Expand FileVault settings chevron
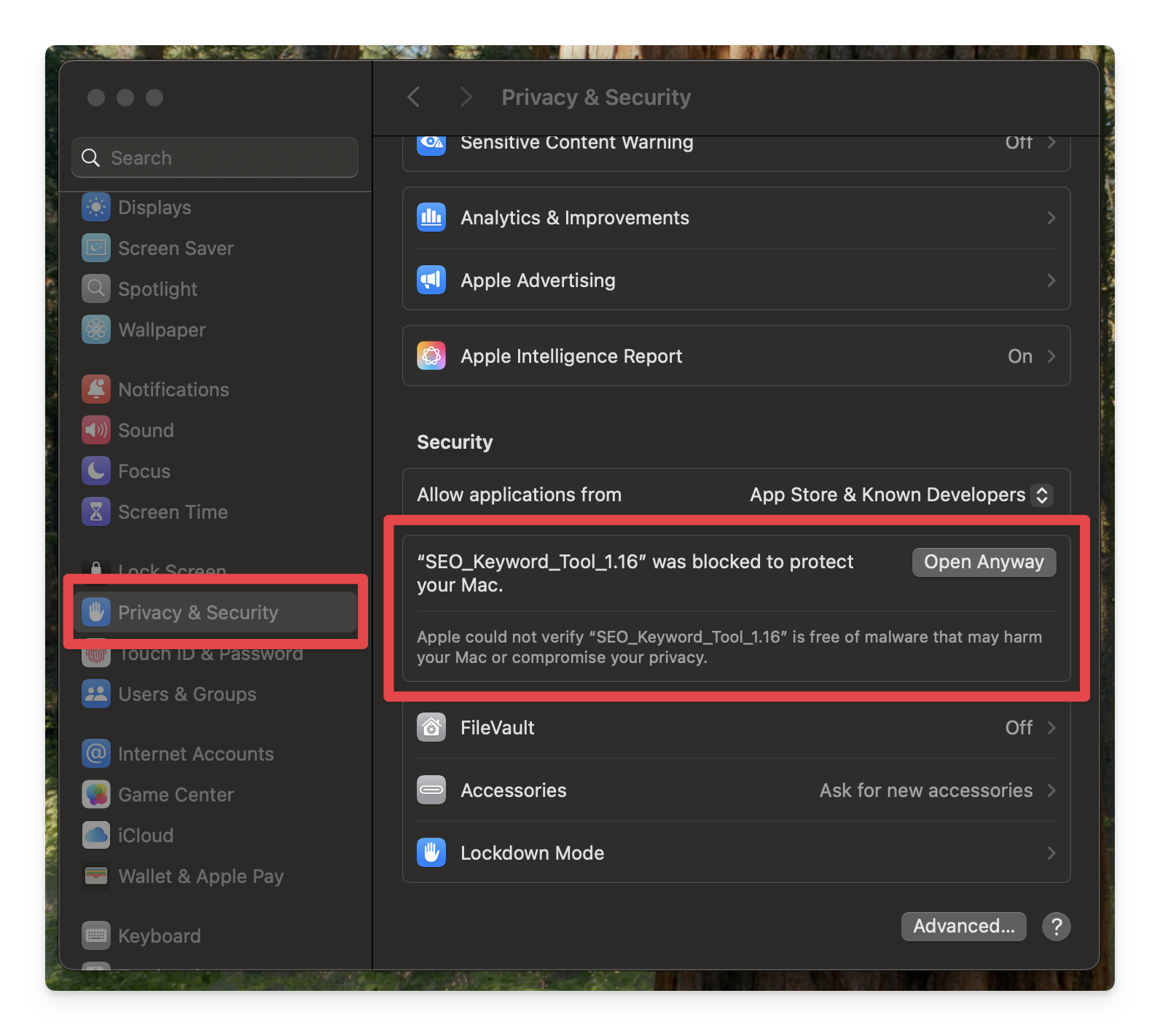The height and width of the screenshot is (1036, 1160). (x=1051, y=728)
